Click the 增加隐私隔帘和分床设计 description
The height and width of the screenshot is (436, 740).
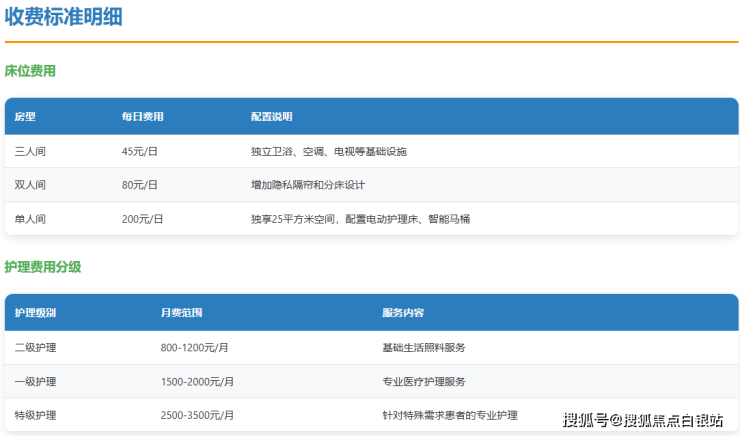pyautogui.click(x=314, y=185)
